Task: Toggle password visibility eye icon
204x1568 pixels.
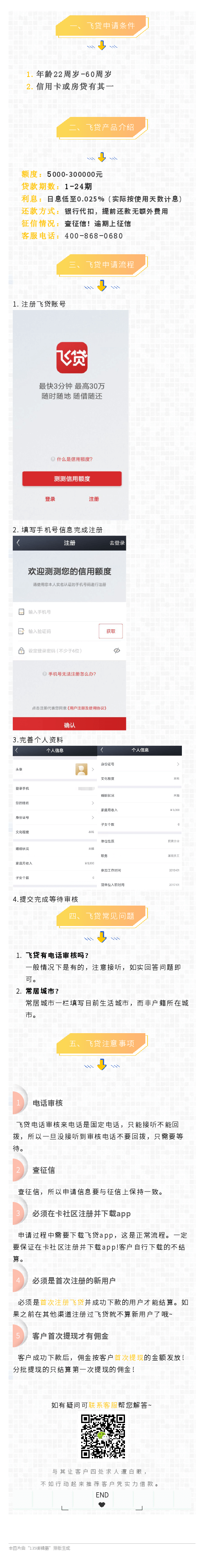Action: point(116,650)
